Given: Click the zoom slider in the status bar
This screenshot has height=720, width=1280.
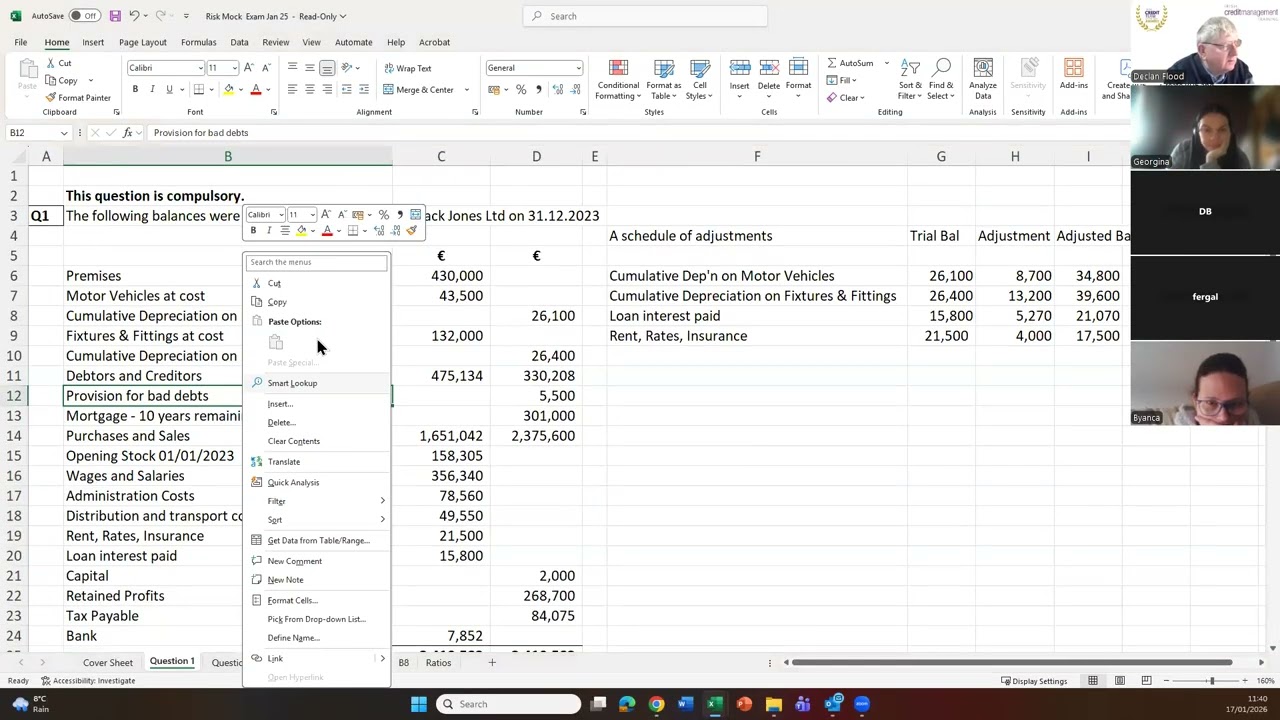Looking at the screenshot, I should point(1211,681).
